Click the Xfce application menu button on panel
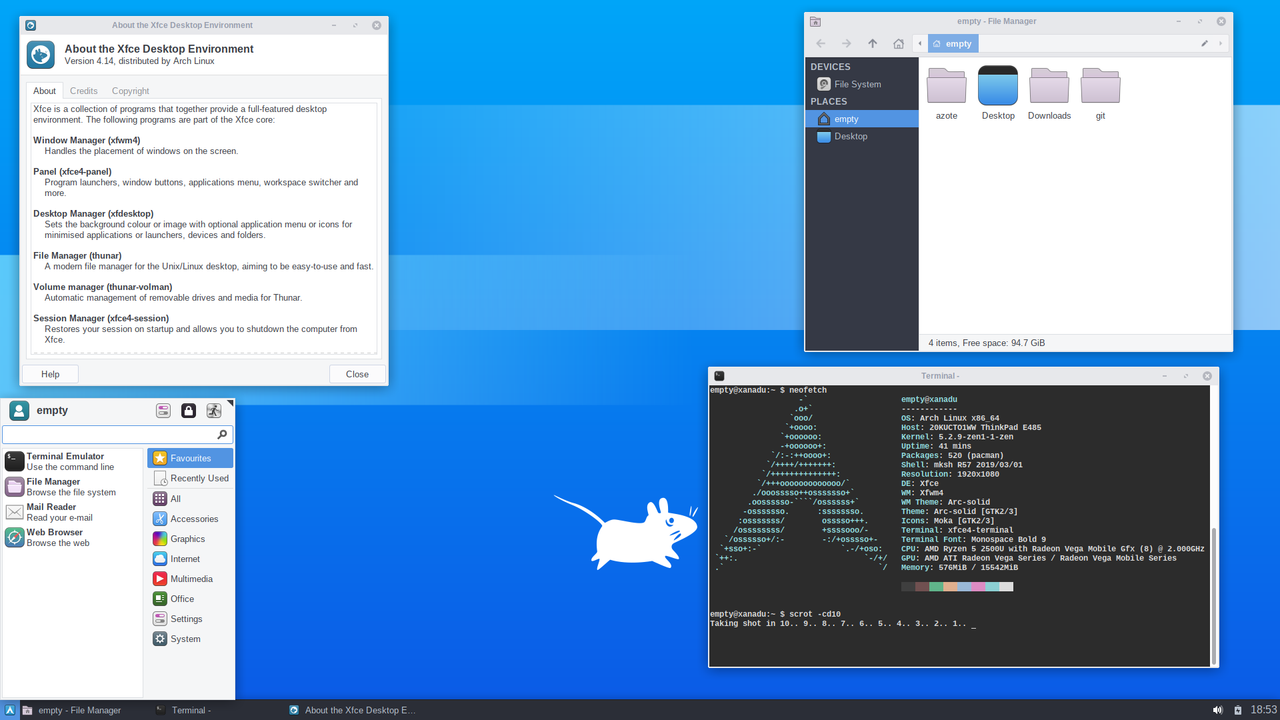 point(10,710)
